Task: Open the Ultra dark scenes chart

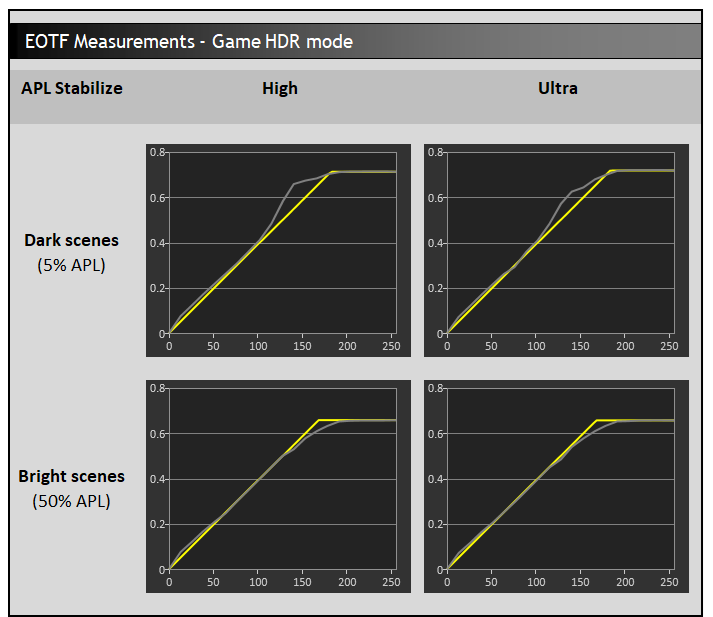Action: coord(556,251)
